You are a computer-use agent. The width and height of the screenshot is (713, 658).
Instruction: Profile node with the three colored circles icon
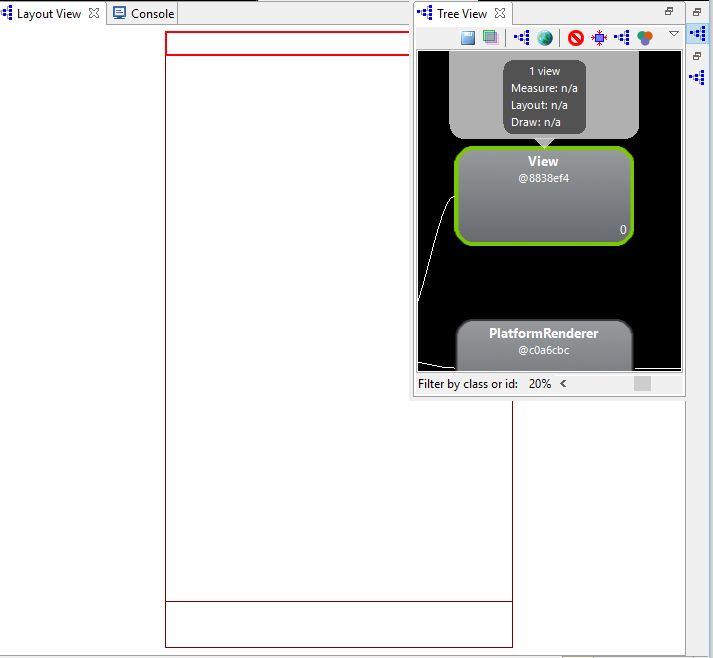point(645,38)
